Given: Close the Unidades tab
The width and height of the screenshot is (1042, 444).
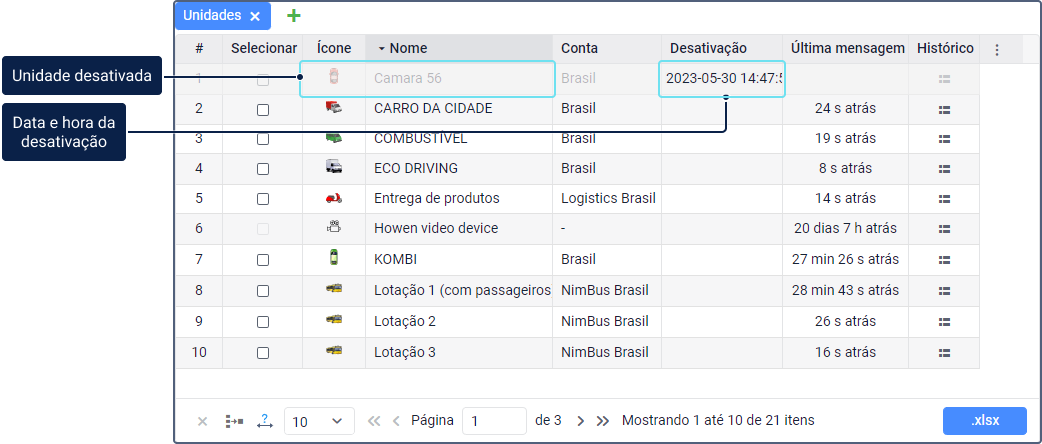Looking at the screenshot, I should tap(255, 16).
